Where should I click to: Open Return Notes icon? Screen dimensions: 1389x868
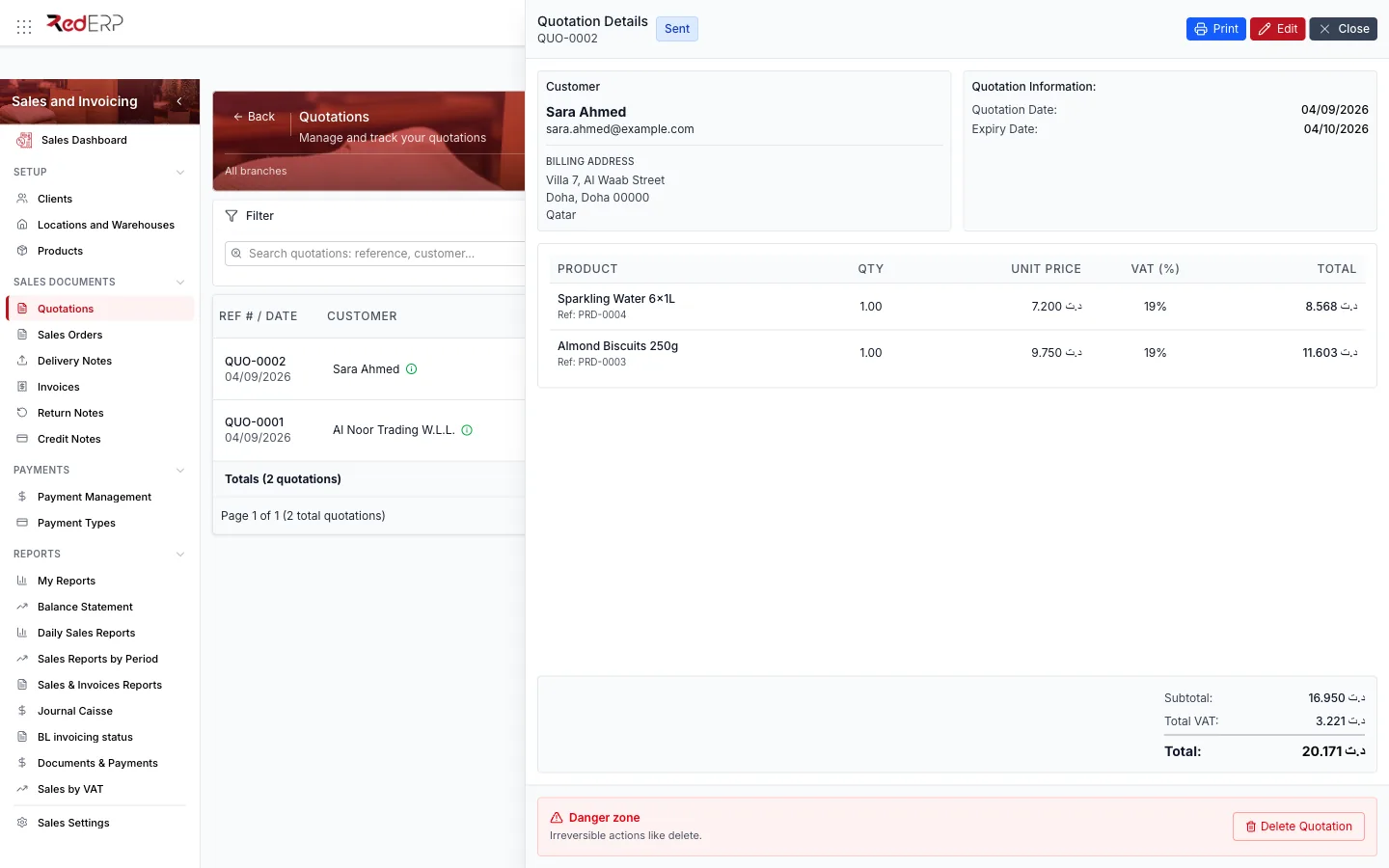click(22, 413)
